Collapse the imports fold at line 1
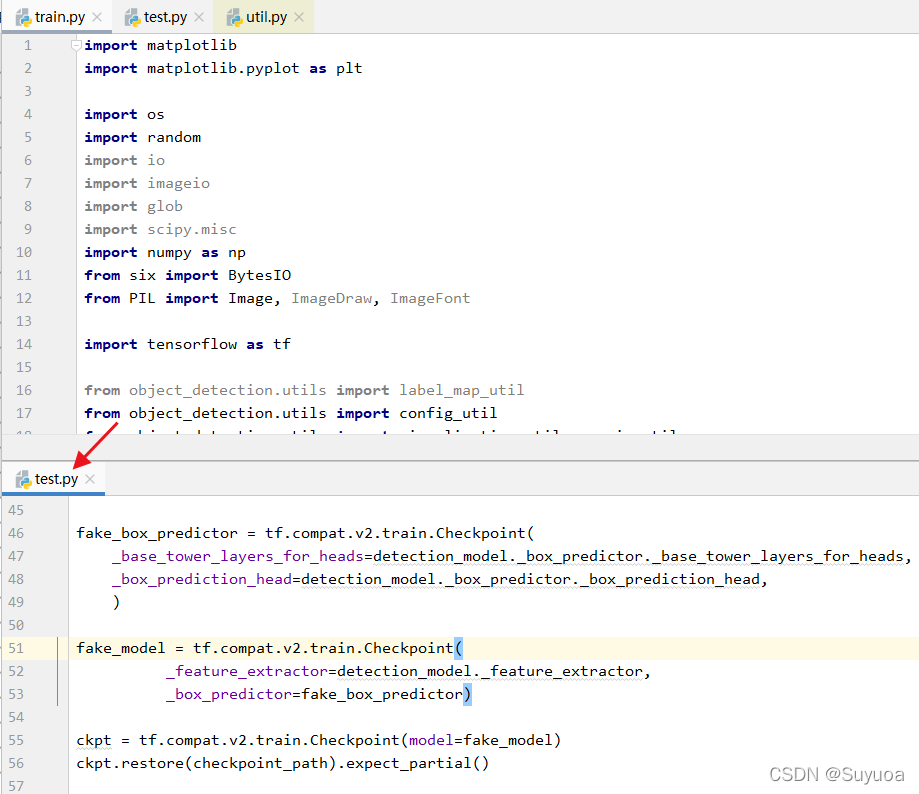Image resolution: width=919 pixels, height=794 pixels. [76, 45]
